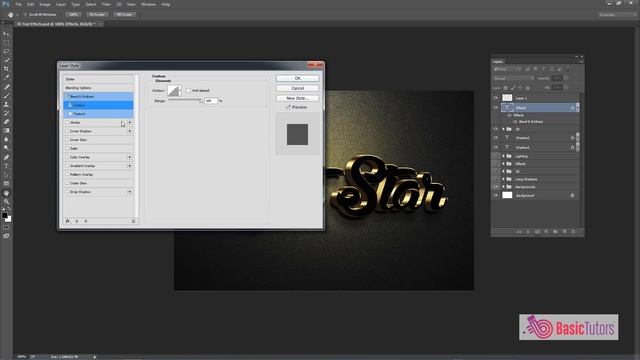Open blend mode dropdown in Layers panel
Screen dimensions: 640x360
(x=513, y=78)
